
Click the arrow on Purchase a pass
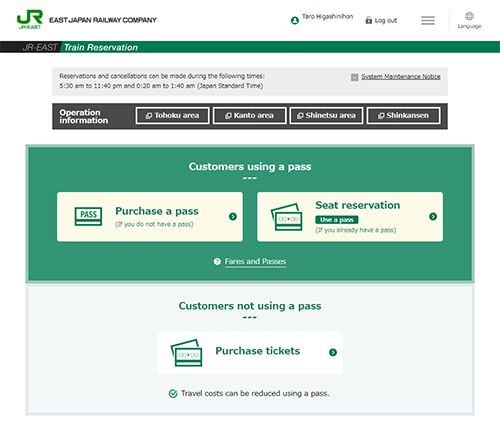click(233, 217)
